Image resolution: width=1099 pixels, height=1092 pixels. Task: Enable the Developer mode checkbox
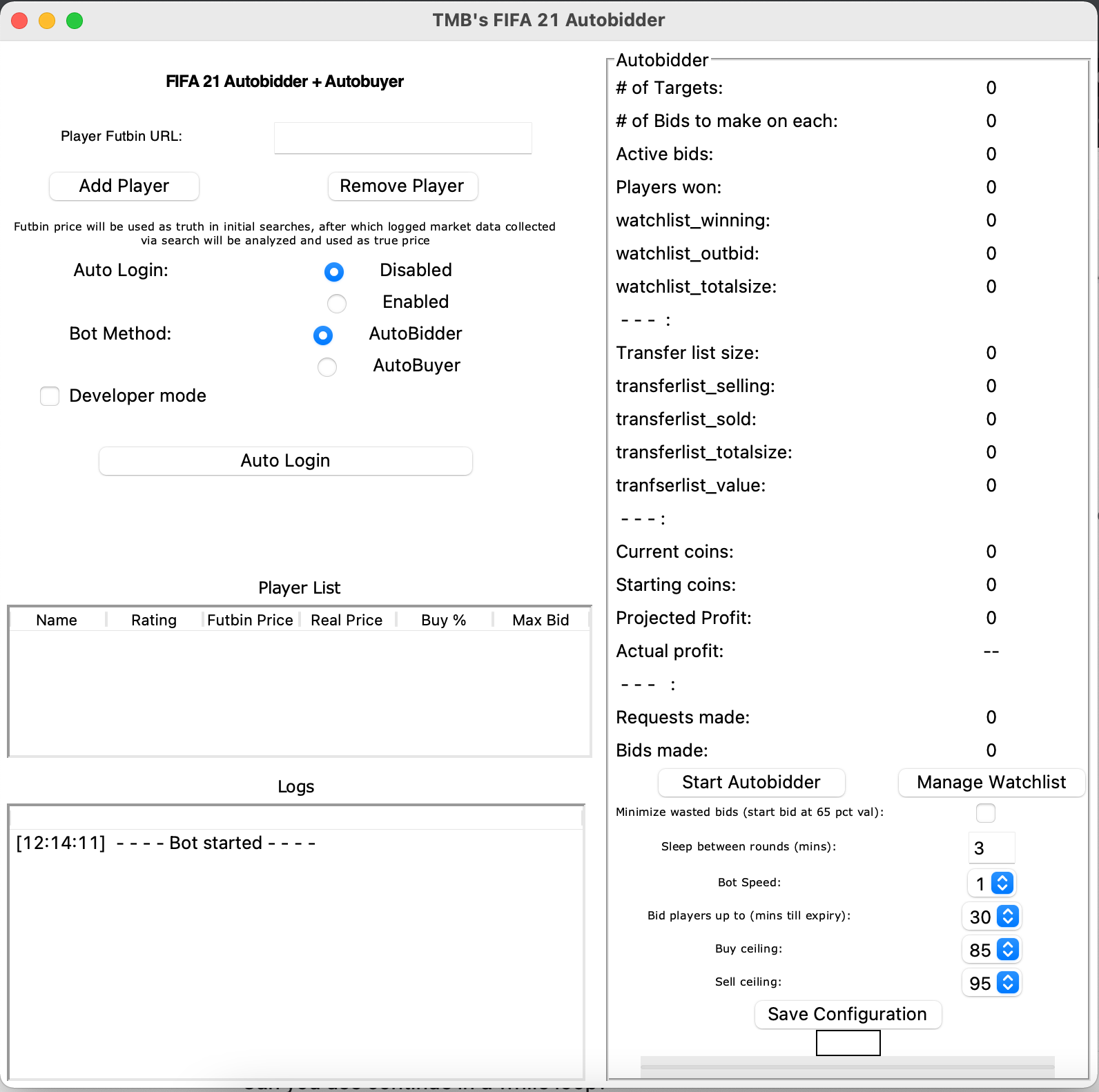point(50,396)
